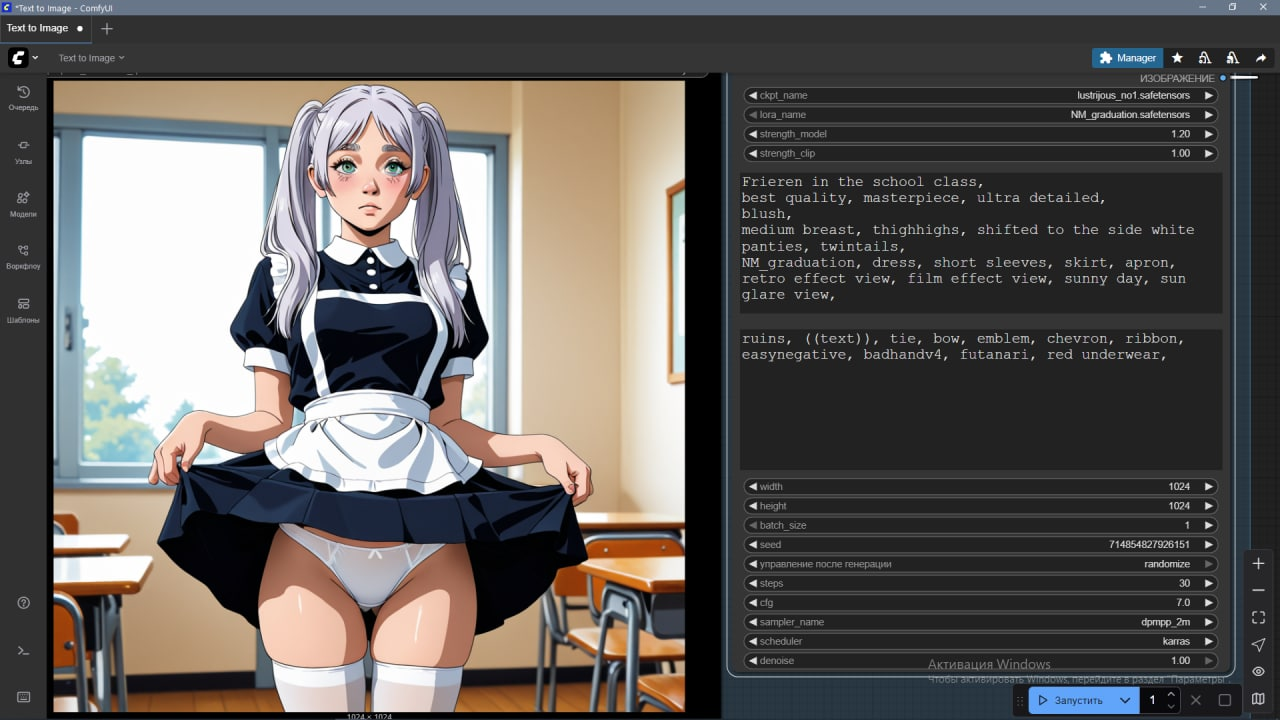Toggle the minimap icon
Image resolution: width=1280 pixels, height=720 pixels.
[x=1258, y=699]
